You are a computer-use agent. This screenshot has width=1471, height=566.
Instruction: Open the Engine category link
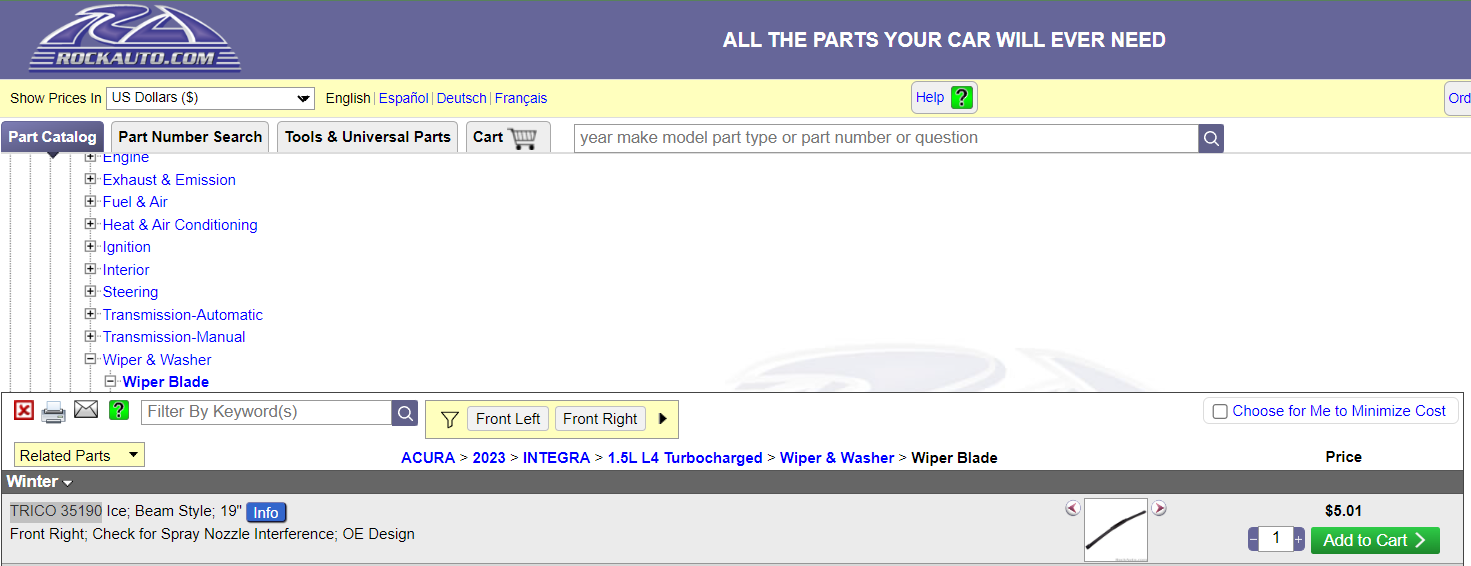[x=126, y=158]
